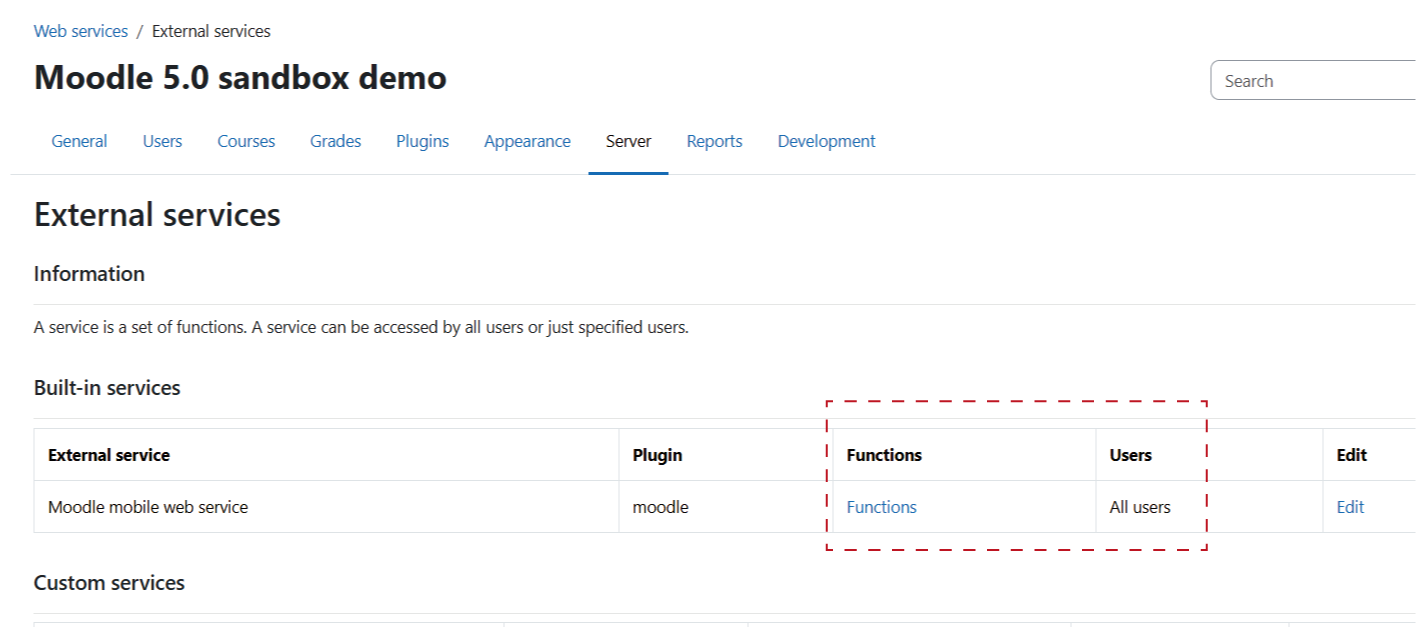Select the Server tab
Viewport: 1426px width, 636px height.
pyautogui.click(x=628, y=141)
